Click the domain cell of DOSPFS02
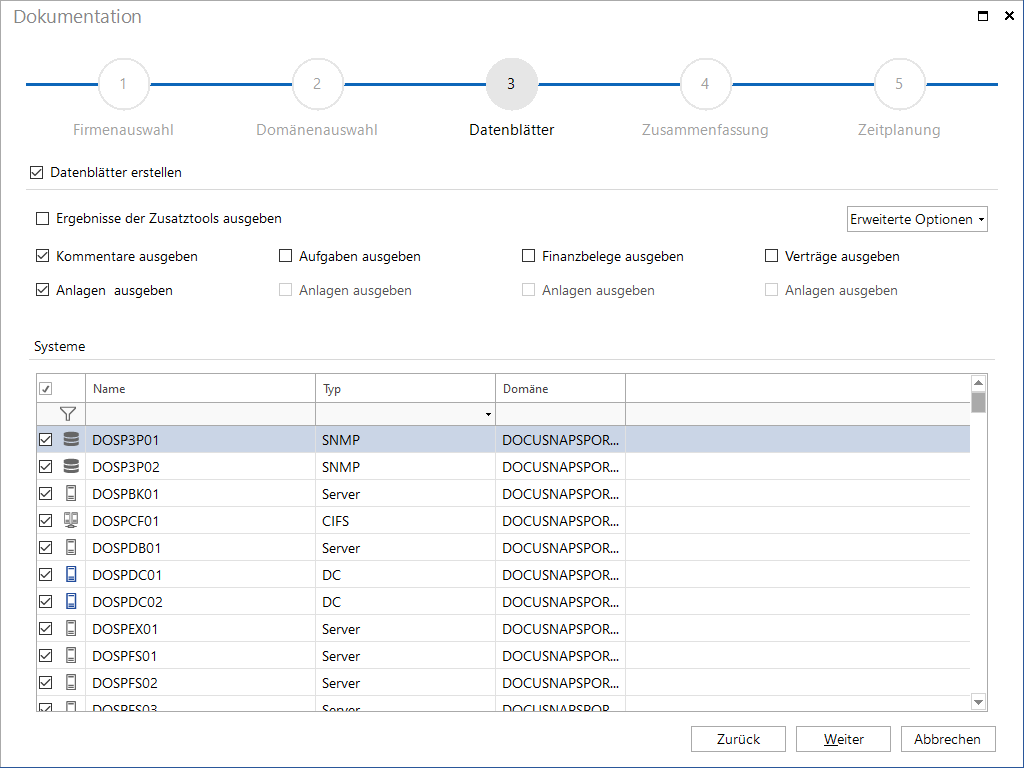 [x=560, y=682]
